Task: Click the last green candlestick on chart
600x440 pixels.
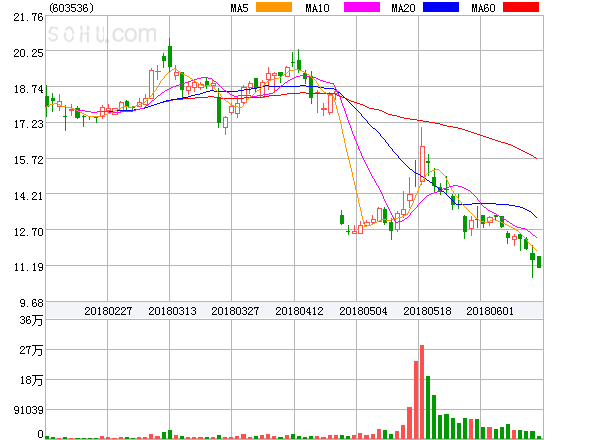Action: 539,262
